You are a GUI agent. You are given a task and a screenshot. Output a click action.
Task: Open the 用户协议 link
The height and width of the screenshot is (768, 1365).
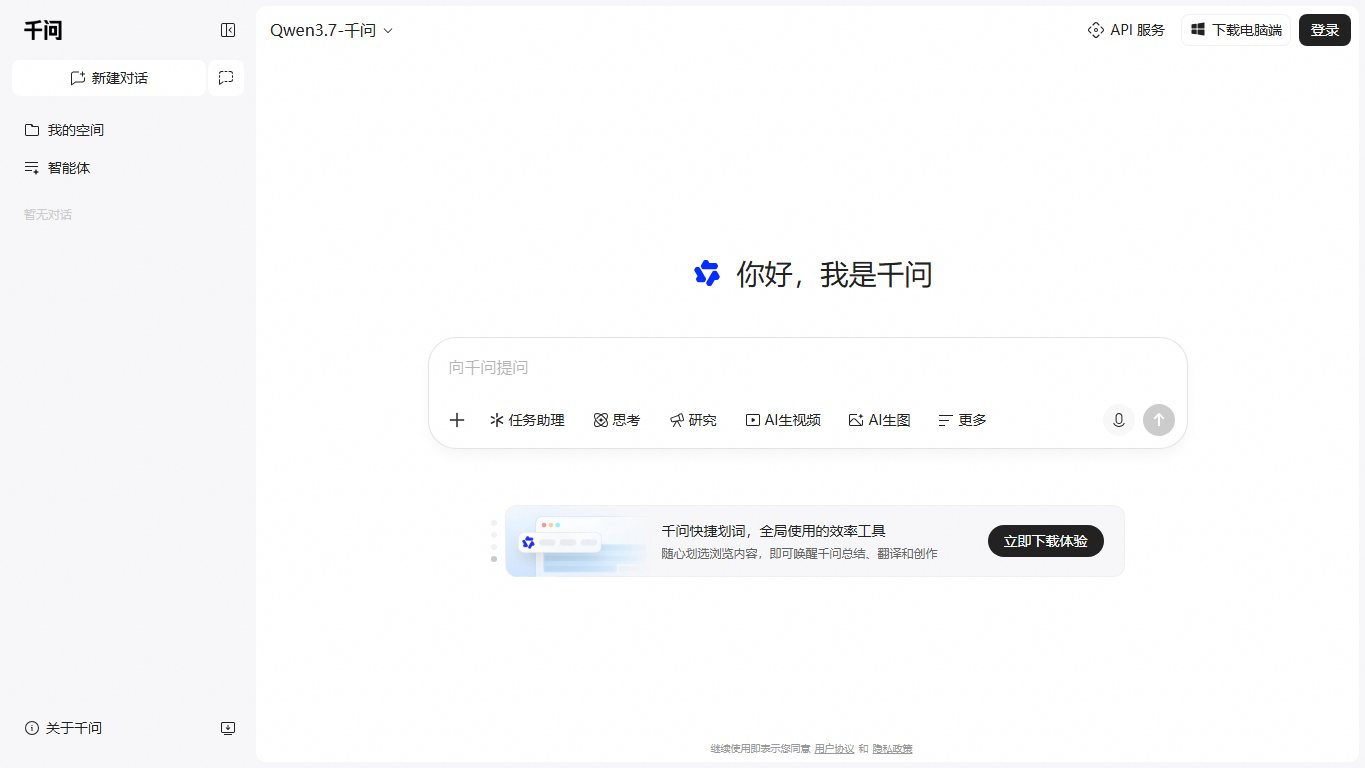pos(834,749)
